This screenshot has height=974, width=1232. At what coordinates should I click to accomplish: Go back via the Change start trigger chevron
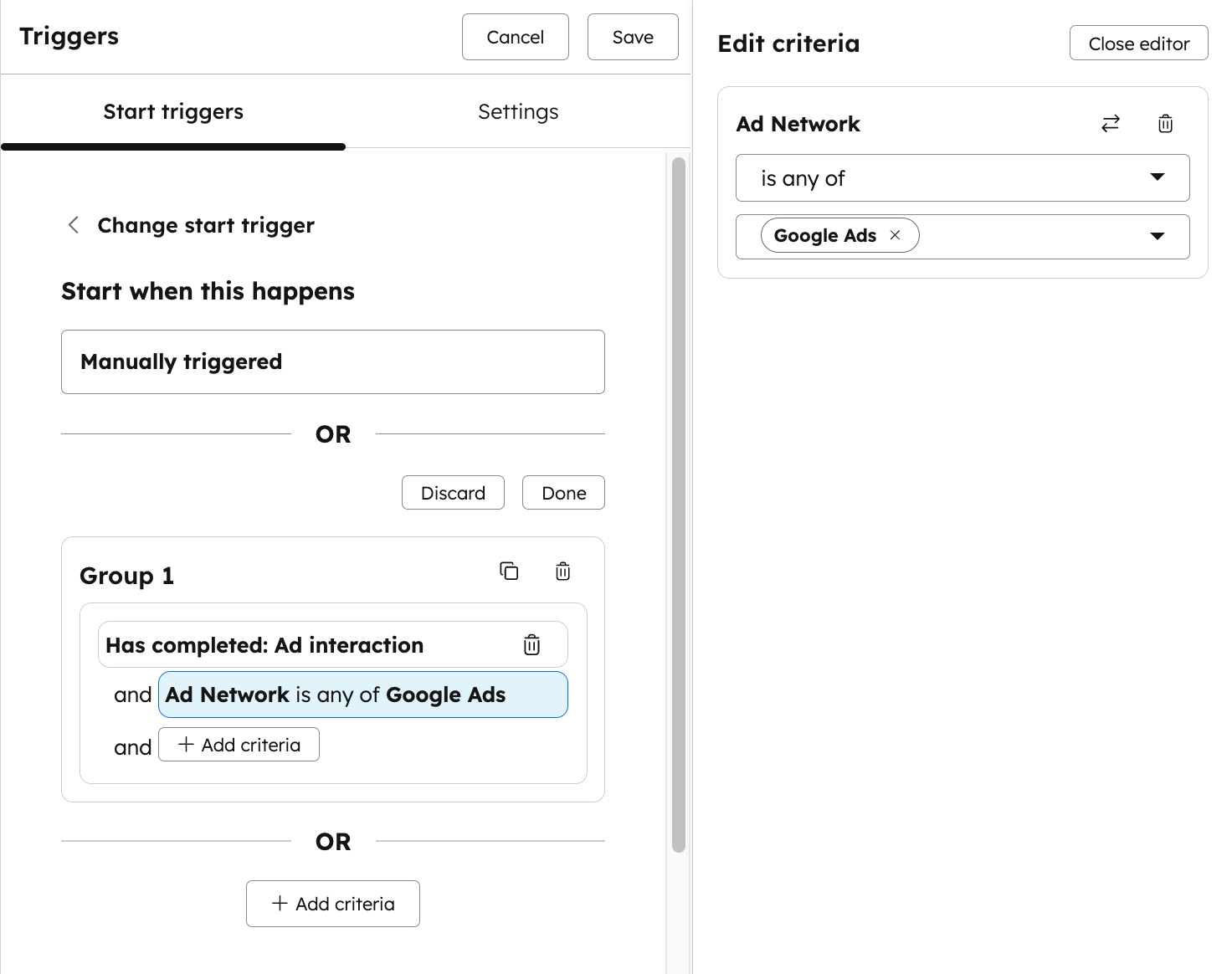(73, 224)
